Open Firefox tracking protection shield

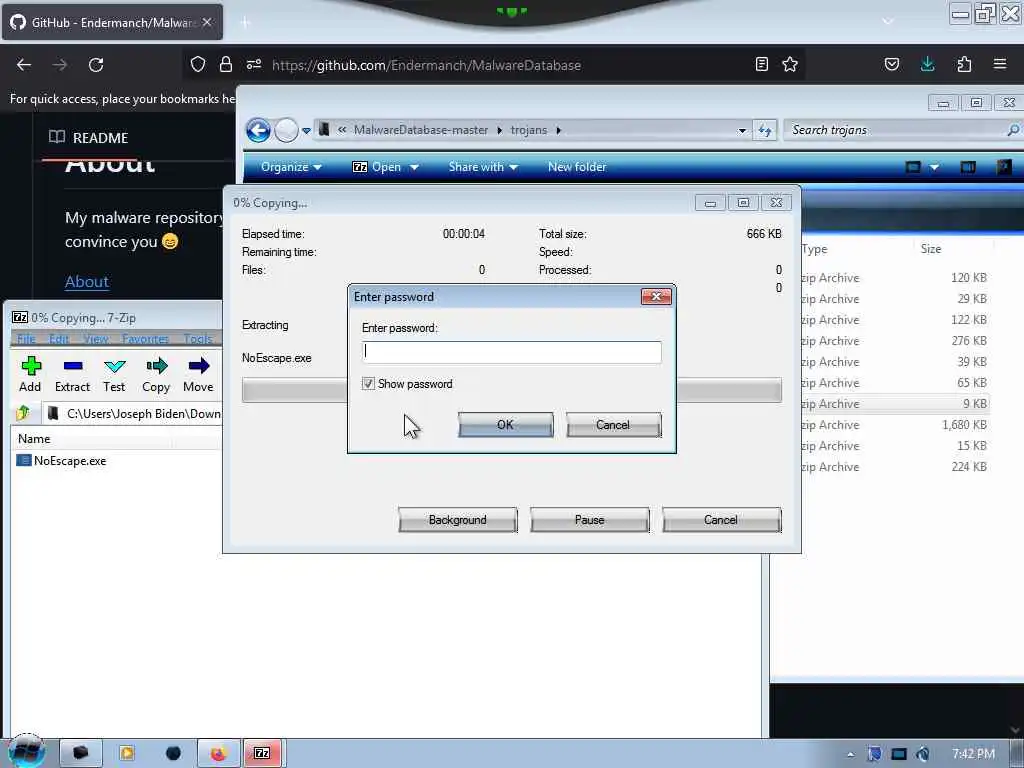click(x=198, y=65)
